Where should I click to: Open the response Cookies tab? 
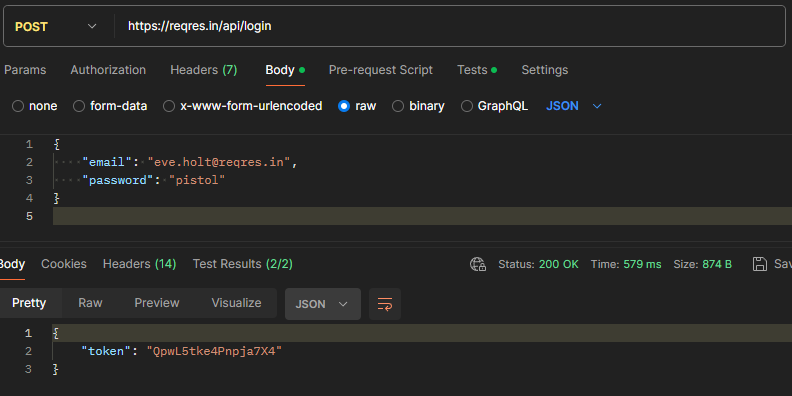64,264
